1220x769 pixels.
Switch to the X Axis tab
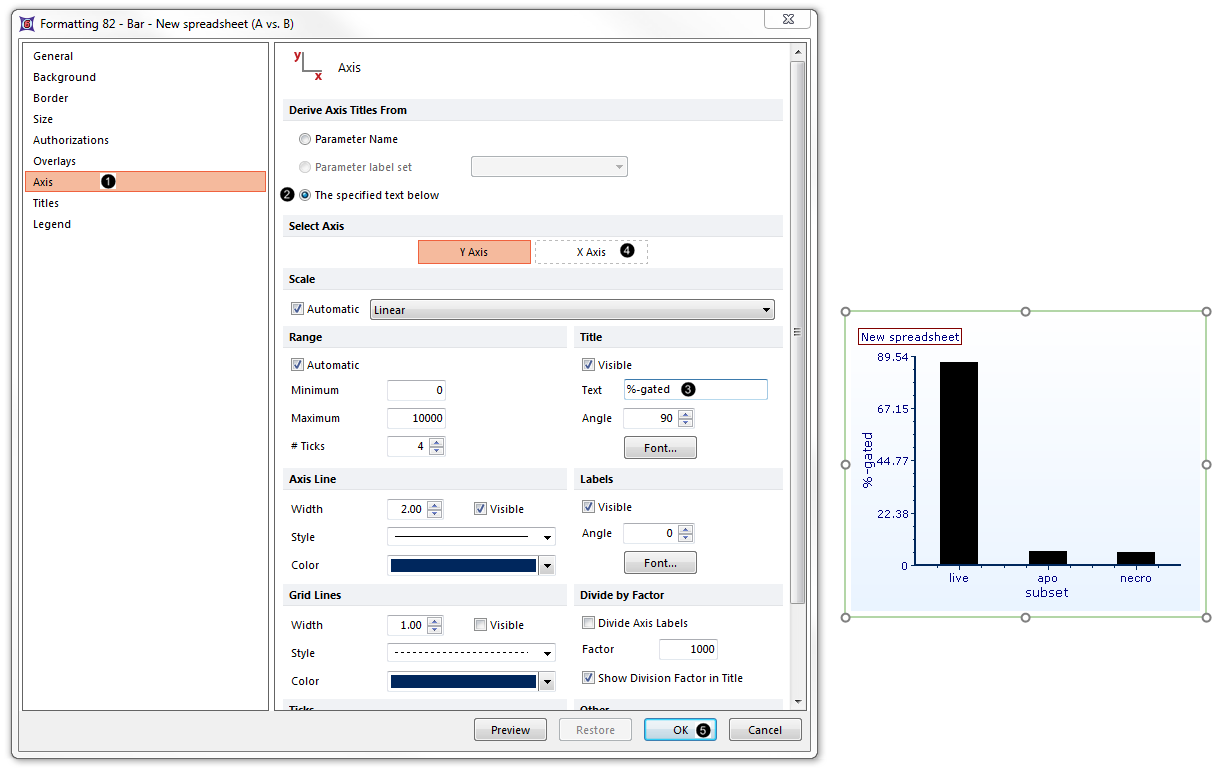coord(591,252)
